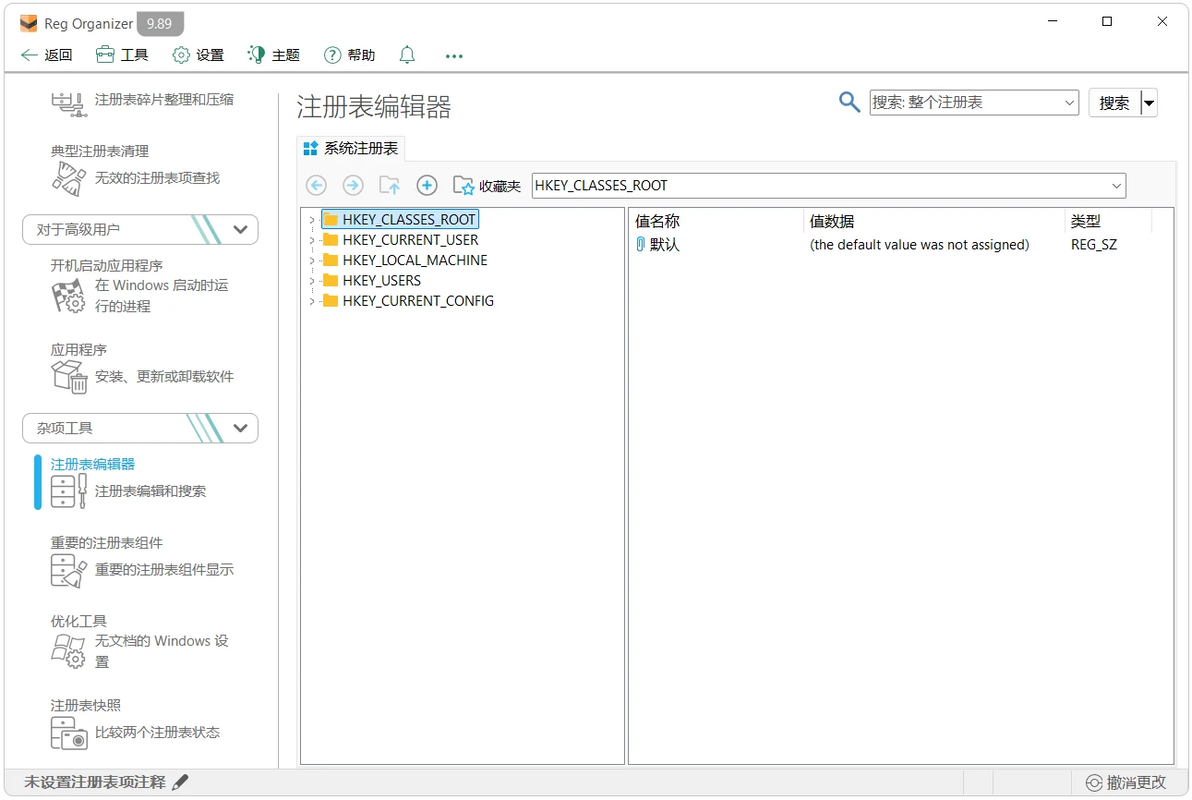Screen dimensions: 1192x800
Task: Expand the HKEY_USERS tree node
Action: (x=312, y=281)
